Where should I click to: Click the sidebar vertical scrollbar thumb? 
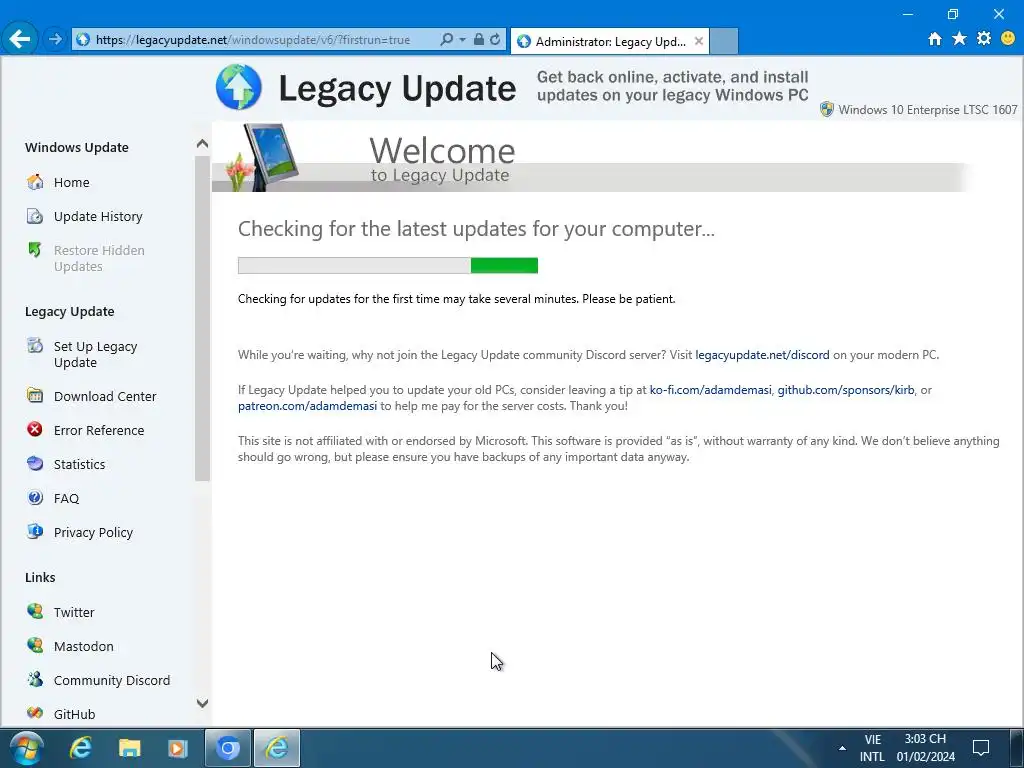pyautogui.click(x=202, y=318)
